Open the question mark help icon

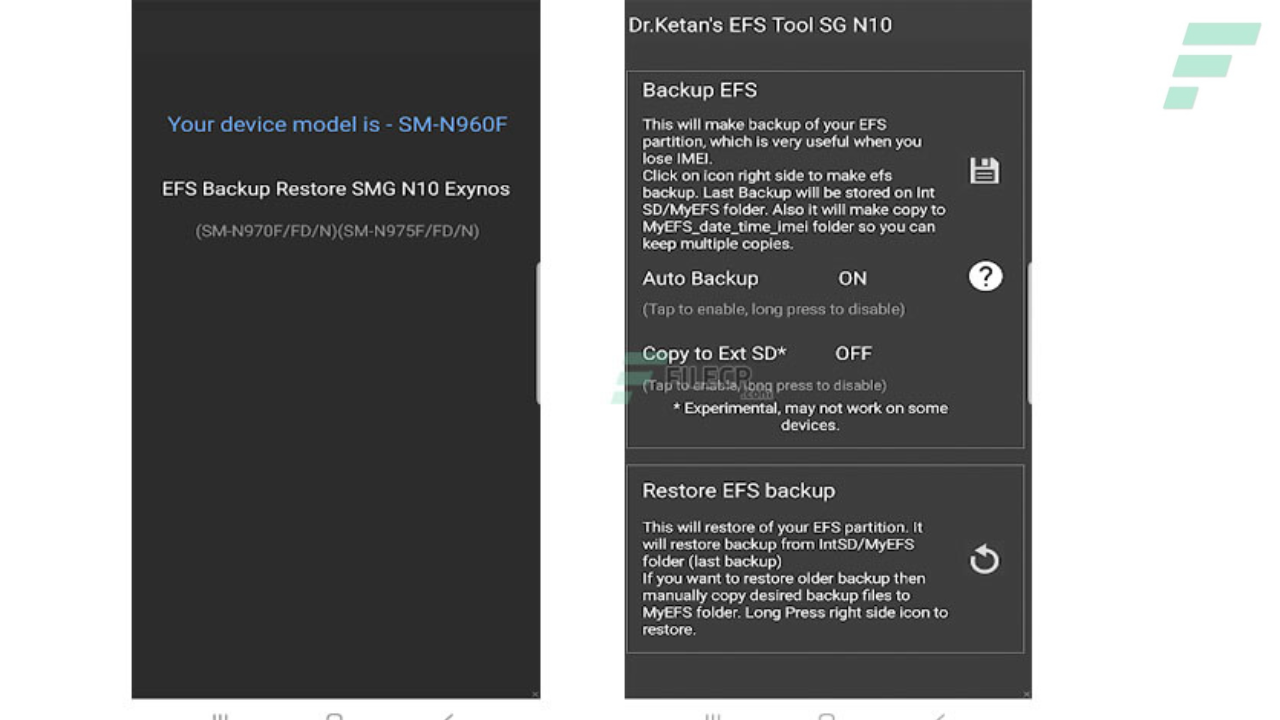(x=985, y=276)
